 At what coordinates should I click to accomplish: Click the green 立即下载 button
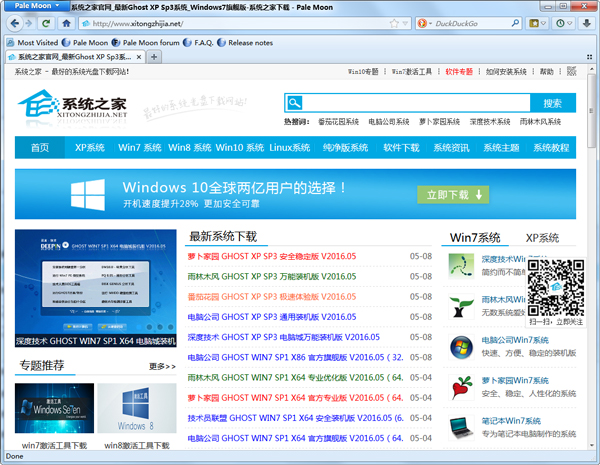(453, 195)
